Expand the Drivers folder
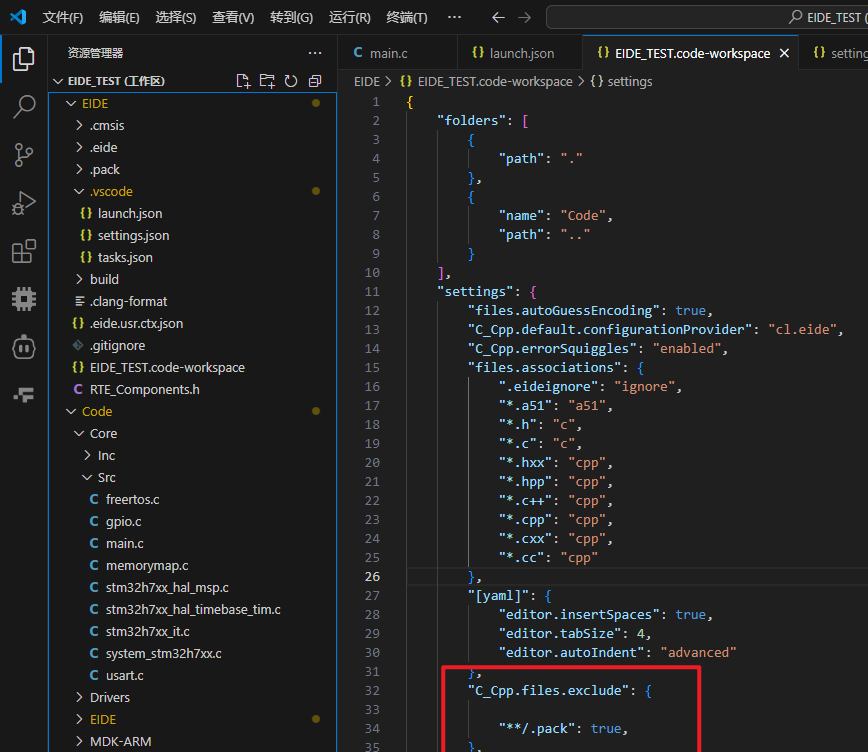This screenshot has width=868, height=752. click(x=109, y=697)
